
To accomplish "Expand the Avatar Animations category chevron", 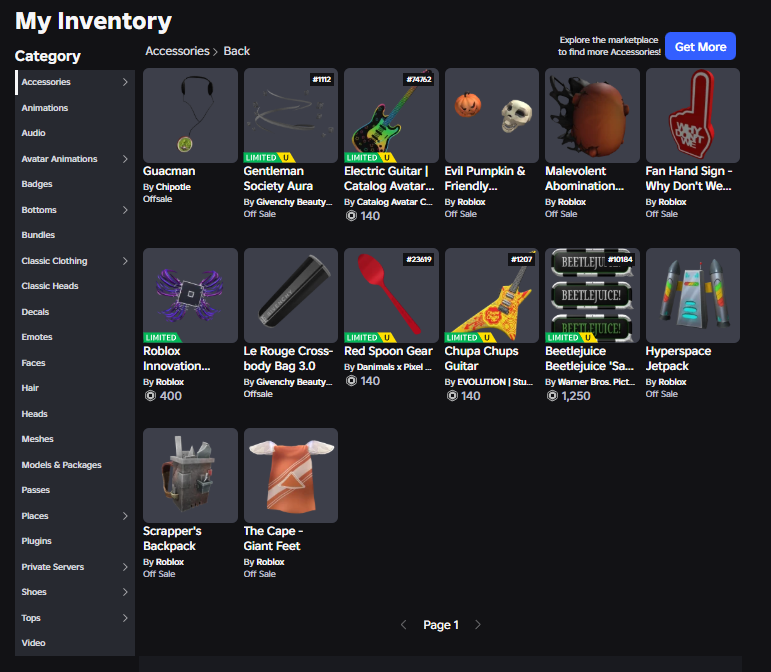I will pyautogui.click(x=125, y=159).
